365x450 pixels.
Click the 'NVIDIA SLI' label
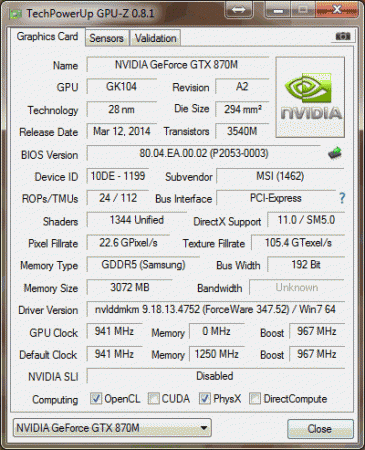pos(53,377)
